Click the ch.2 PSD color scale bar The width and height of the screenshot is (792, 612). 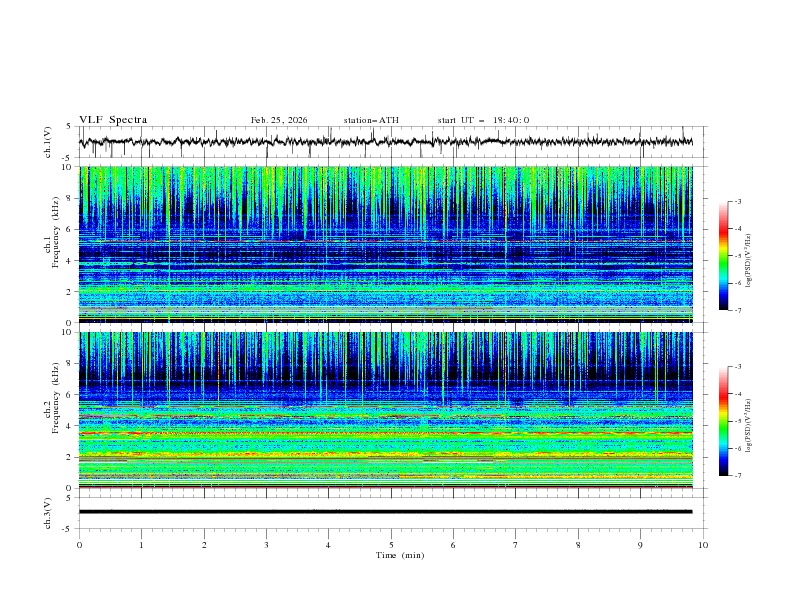point(724,421)
